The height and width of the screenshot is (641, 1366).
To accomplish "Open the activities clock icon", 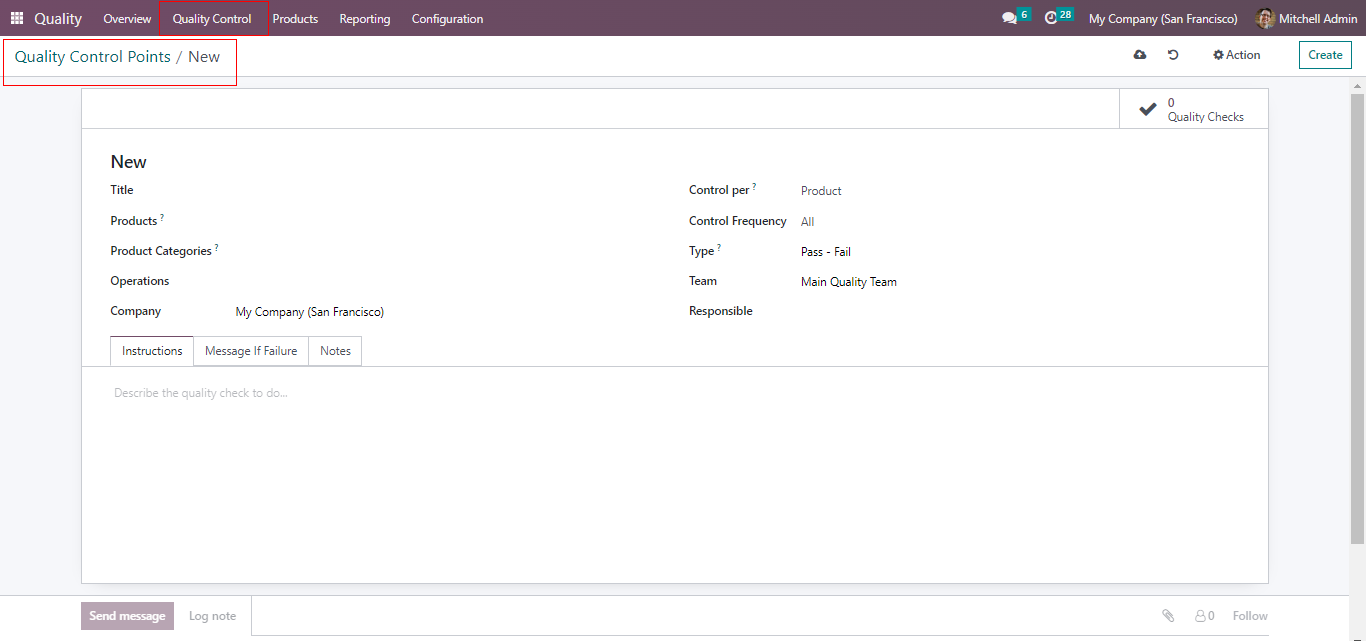I will pos(1051,19).
